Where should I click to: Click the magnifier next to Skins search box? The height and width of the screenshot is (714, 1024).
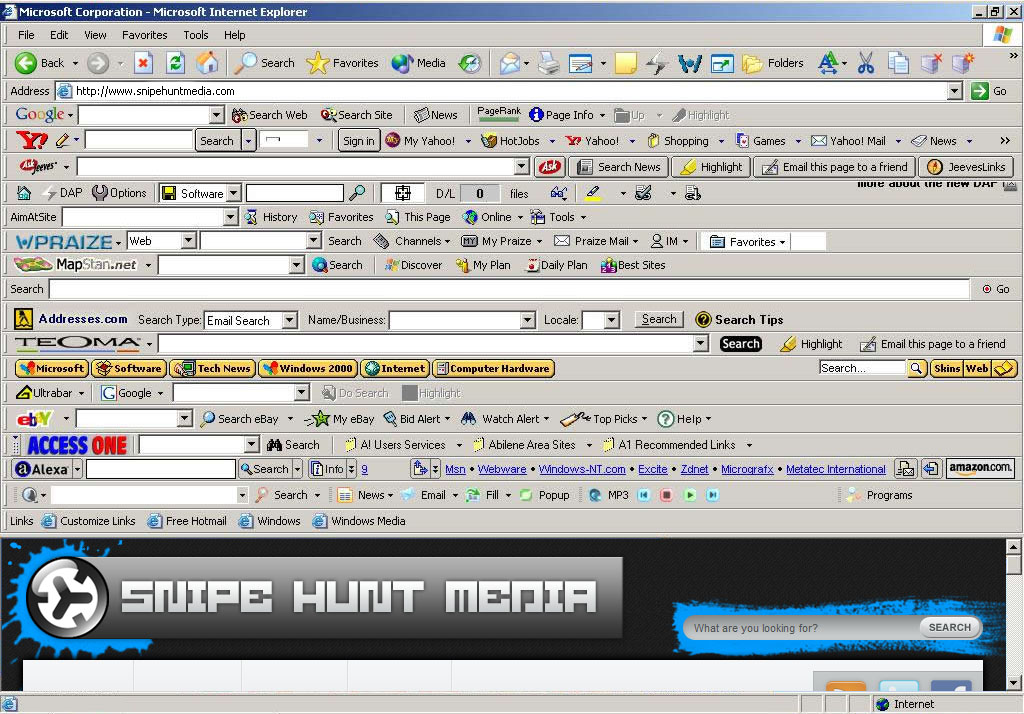coord(916,368)
